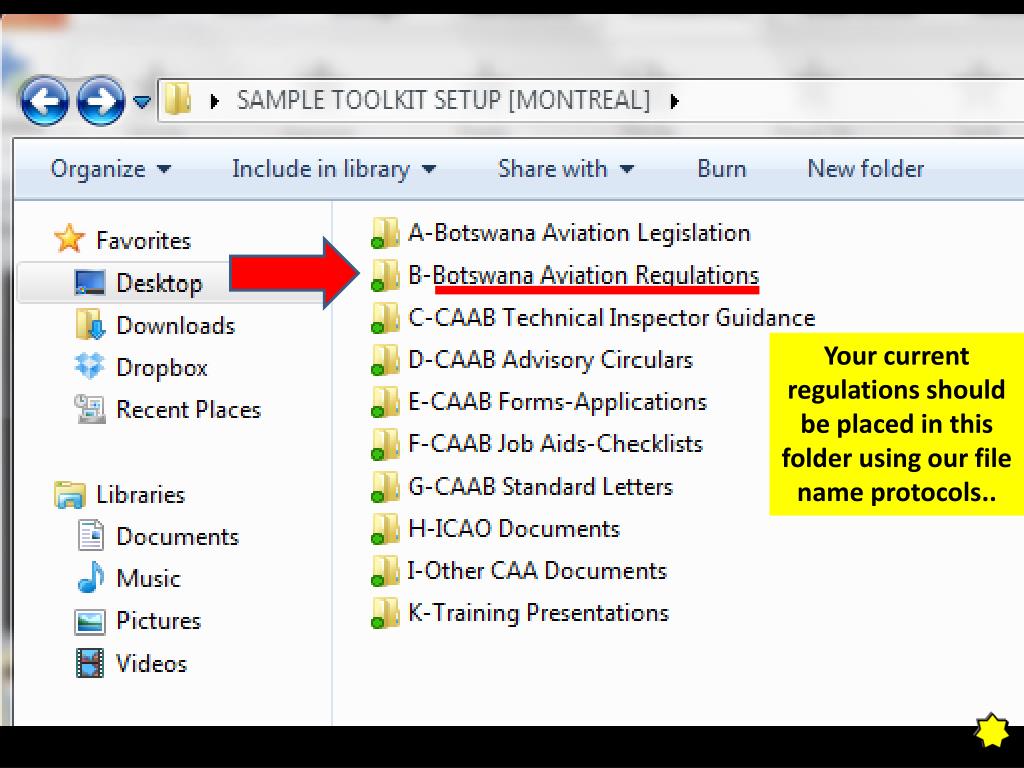Select Desktop in Favorites

click(x=159, y=283)
